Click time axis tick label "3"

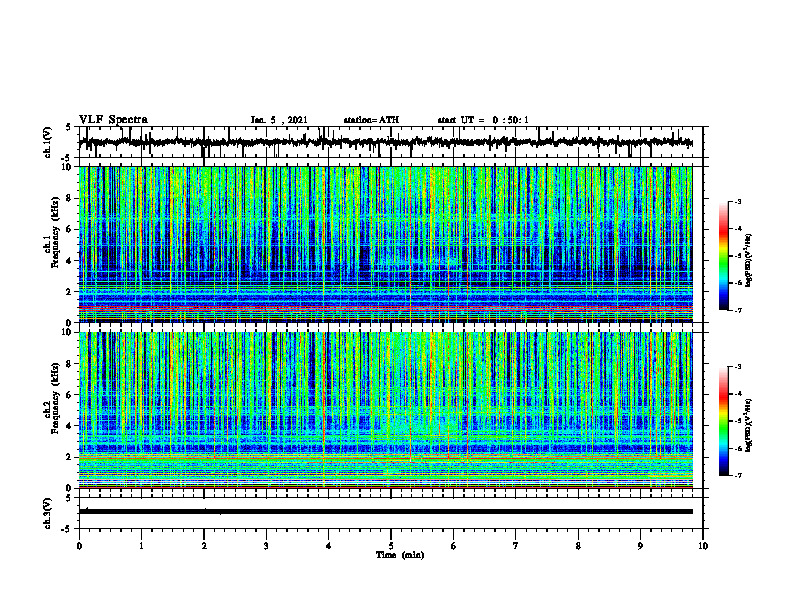[266, 546]
